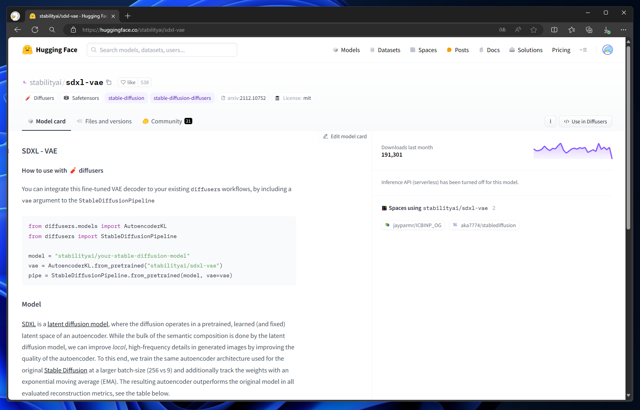Image resolution: width=640 pixels, height=410 pixels.
Task: Click the sdxl-vae model name in the header
Action: [x=84, y=82]
